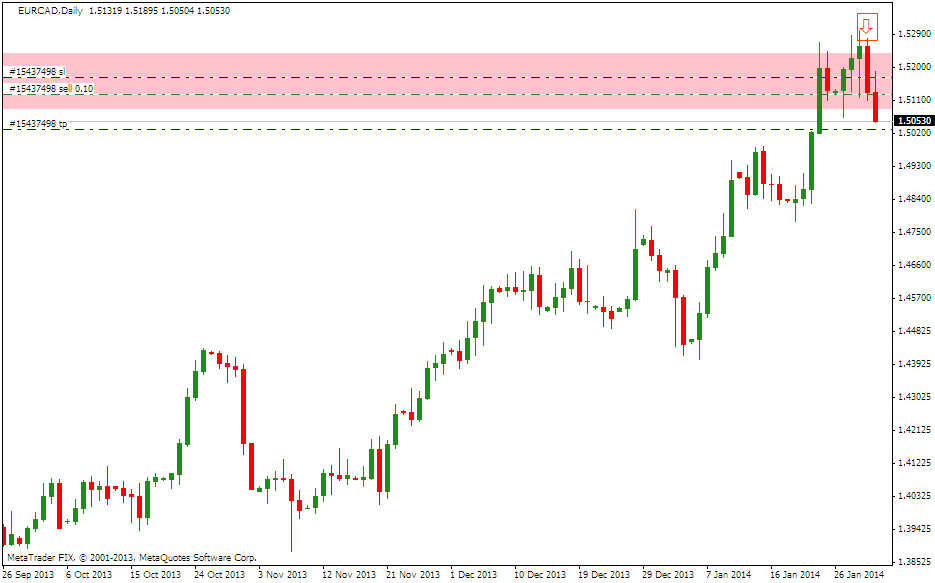Click the 12 Nov 2013 date label
Image resolution: width=935 pixels, height=583 pixels.
click(x=347, y=575)
